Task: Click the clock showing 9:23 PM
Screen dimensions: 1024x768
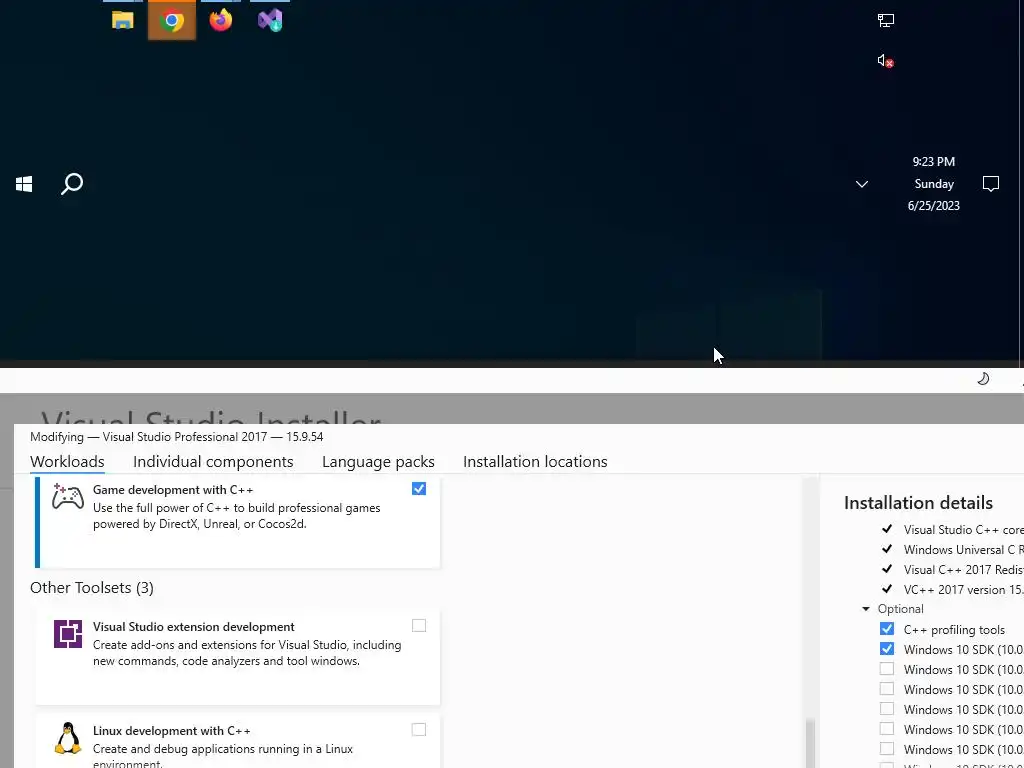Action: pyautogui.click(x=933, y=161)
